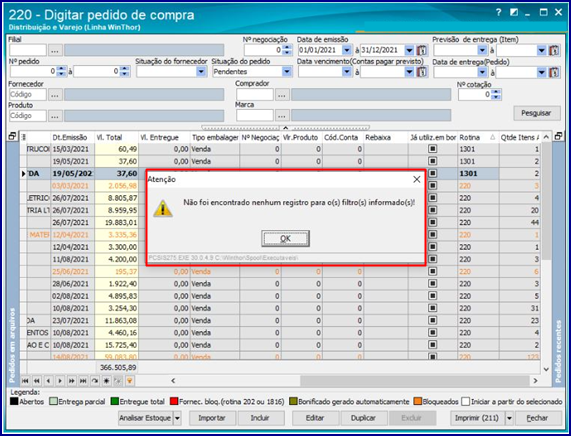
Task: Open Filial lookup ellipsis button
Action: (x=55, y=50)
